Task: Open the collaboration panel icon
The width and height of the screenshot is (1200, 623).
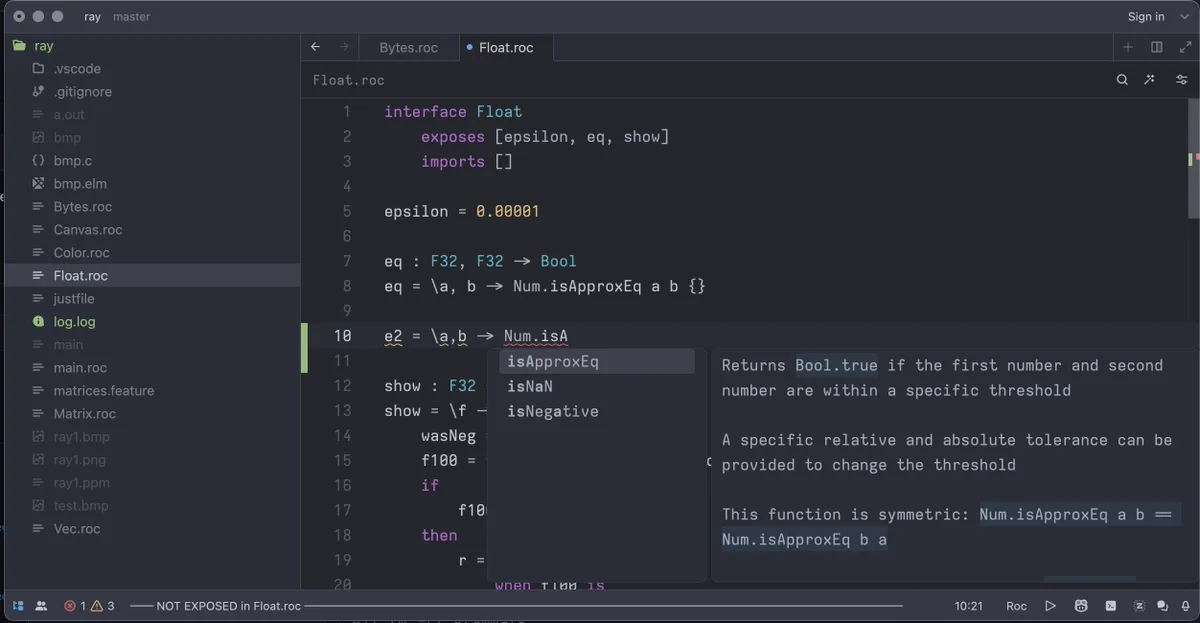Action: (x=41, y=606)
